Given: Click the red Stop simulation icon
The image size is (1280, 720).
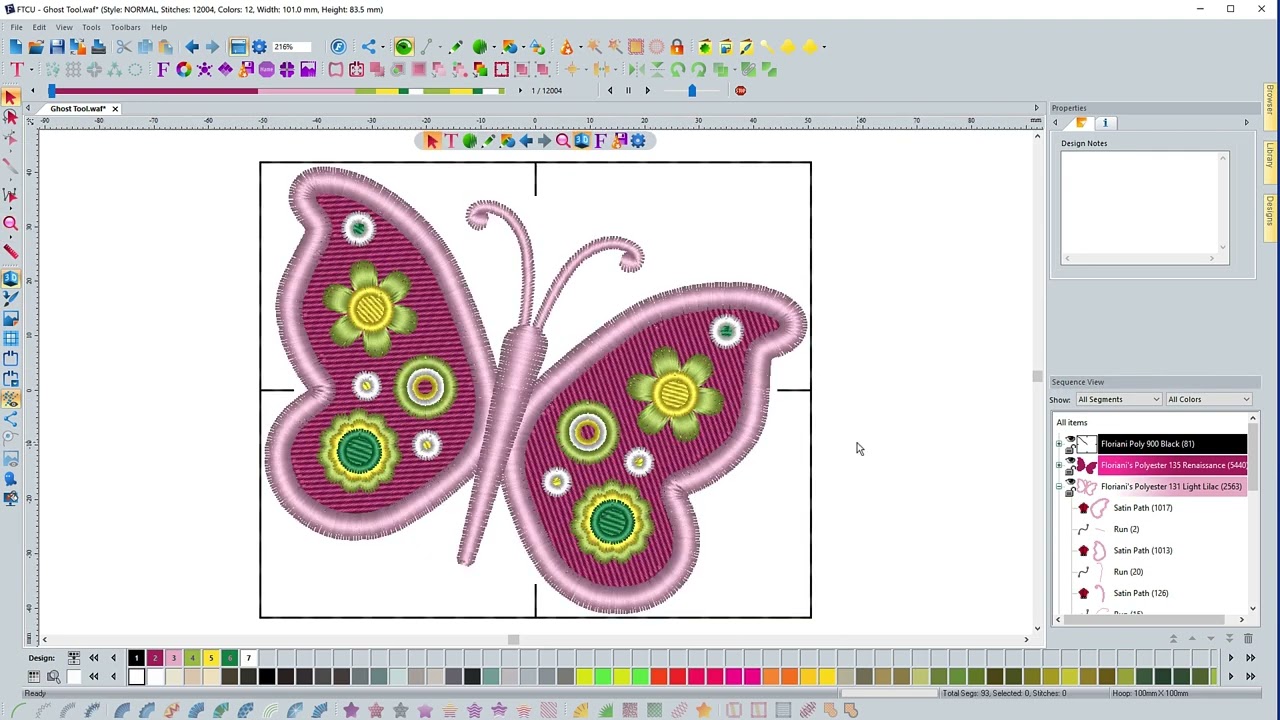Looking at the screenshot, I should [740, 90].
